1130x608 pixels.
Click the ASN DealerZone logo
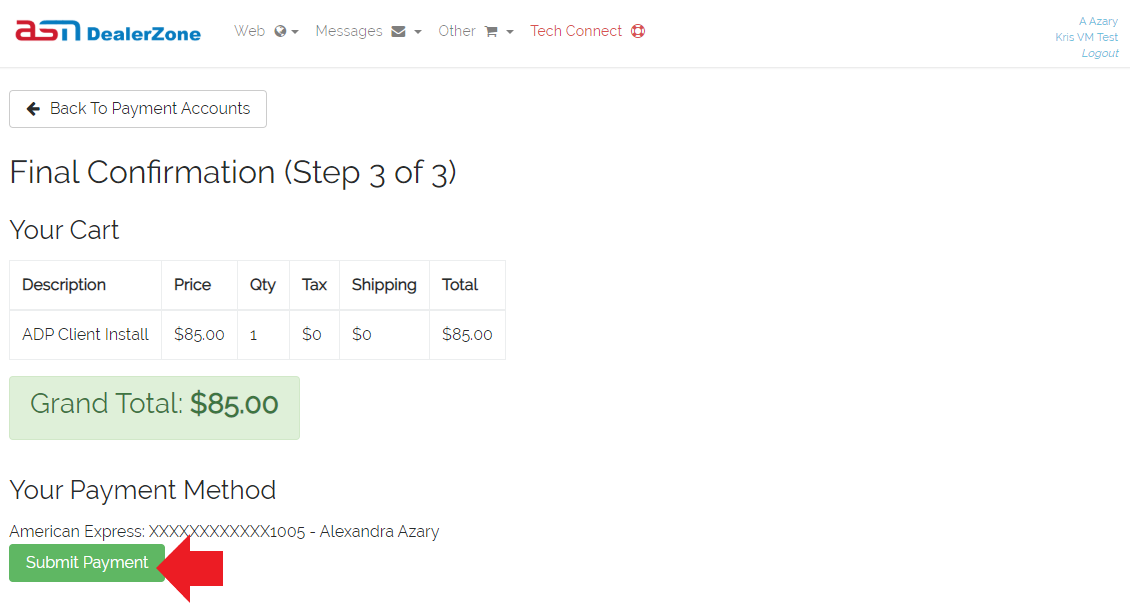108,31
